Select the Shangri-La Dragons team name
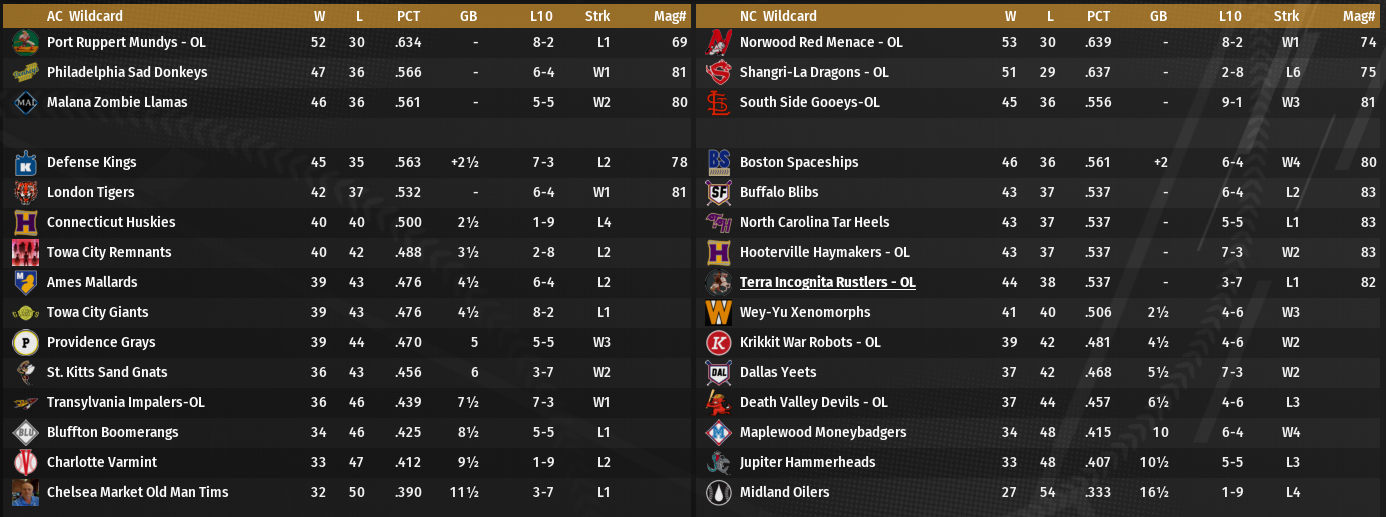 pos(814,72)
